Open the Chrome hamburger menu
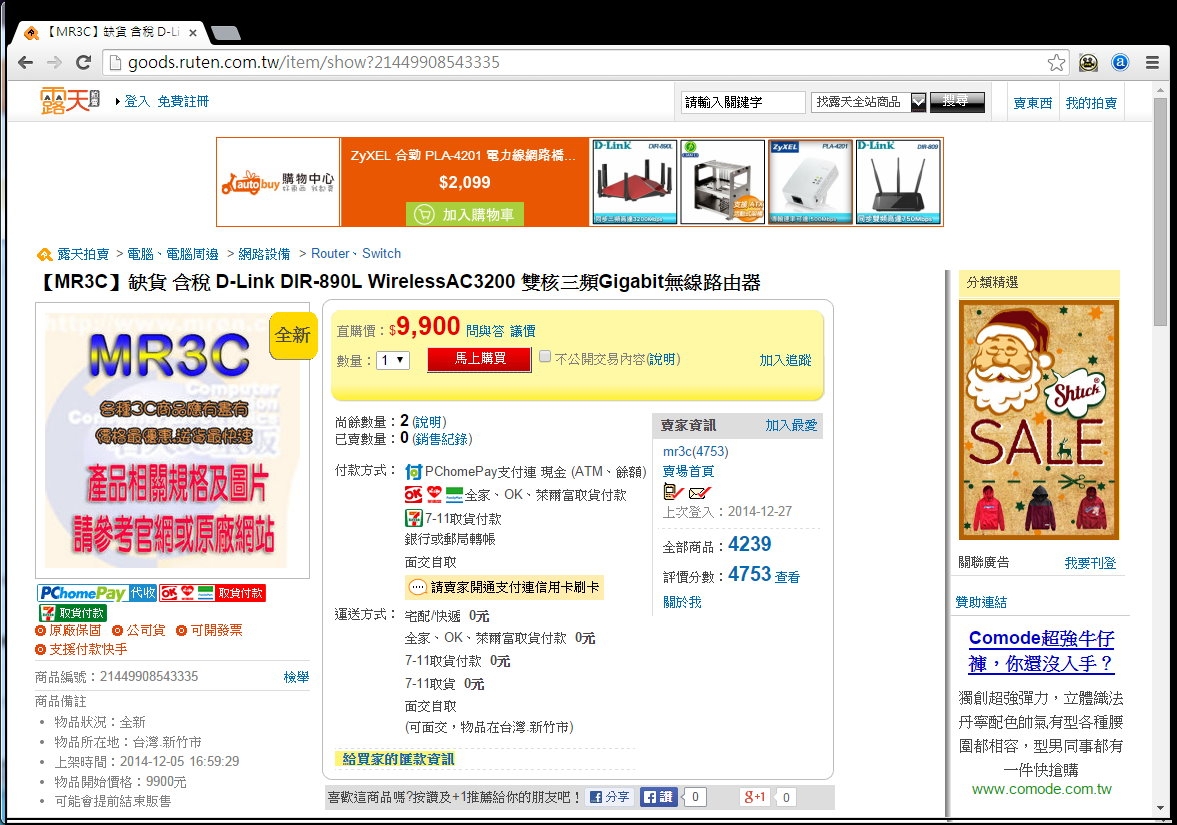The image size is (1177, 825). click(1152, 62)
